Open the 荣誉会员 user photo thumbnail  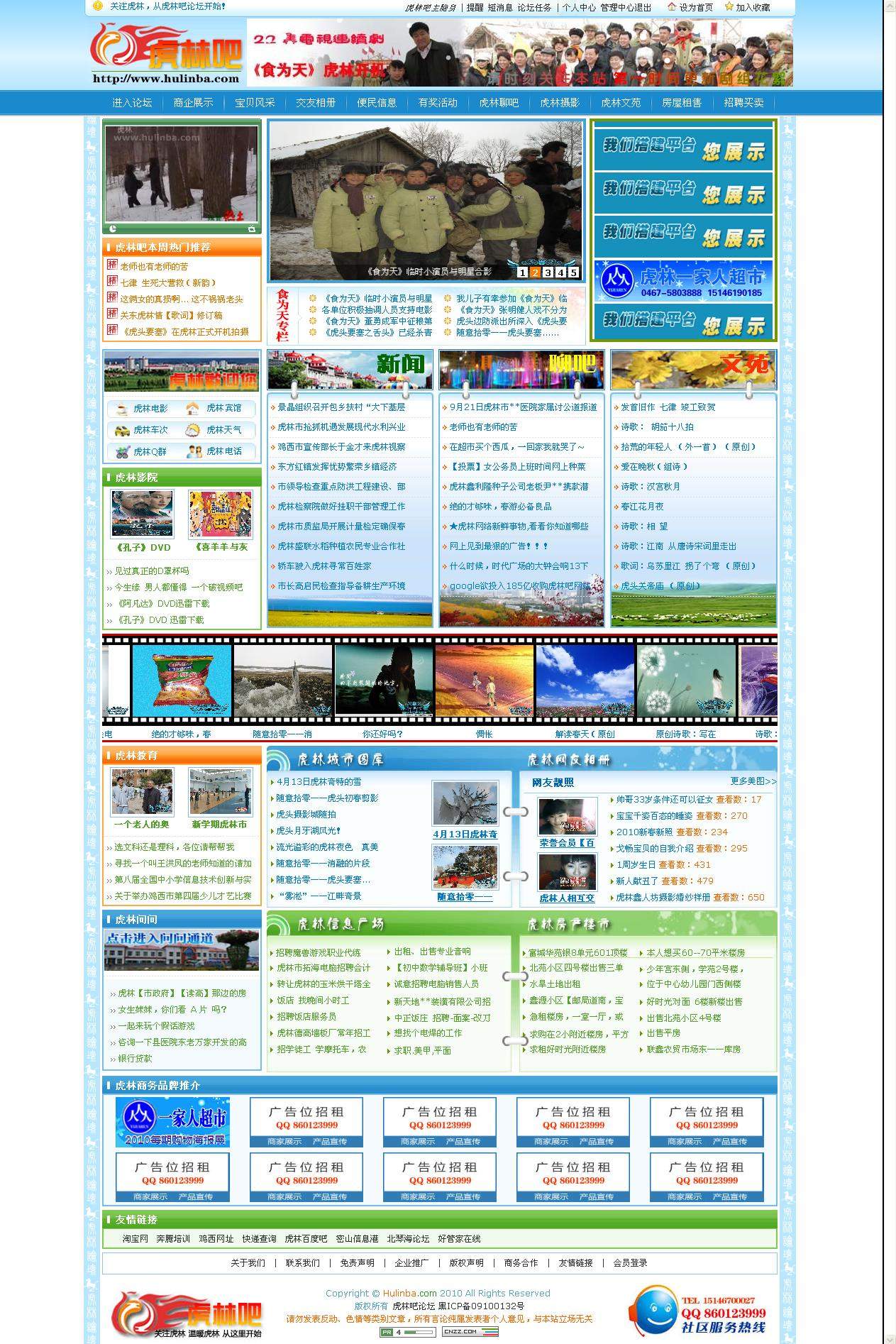[x=568, y=816]
